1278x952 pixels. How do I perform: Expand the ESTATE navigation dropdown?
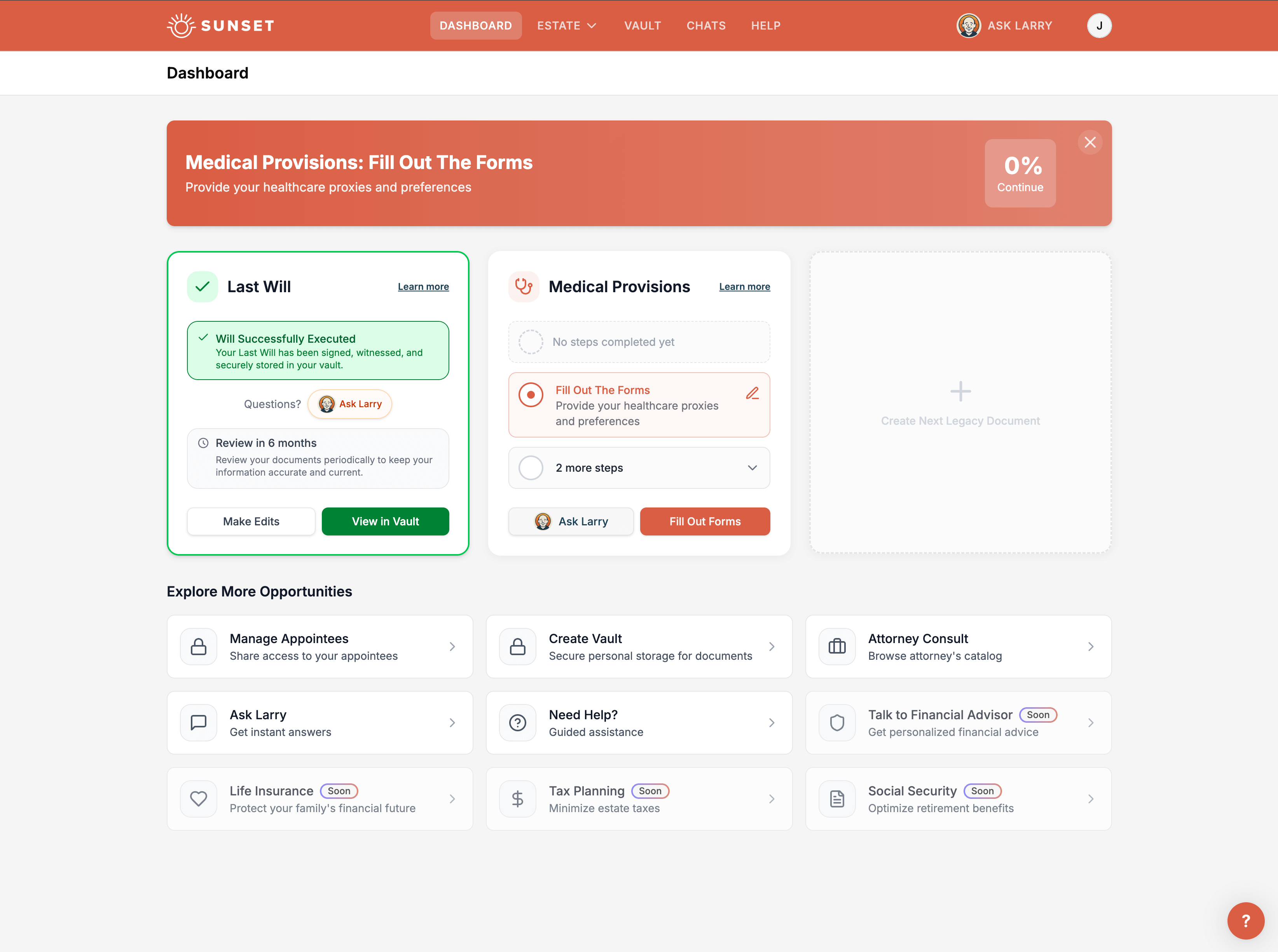(x=567, y=25)
